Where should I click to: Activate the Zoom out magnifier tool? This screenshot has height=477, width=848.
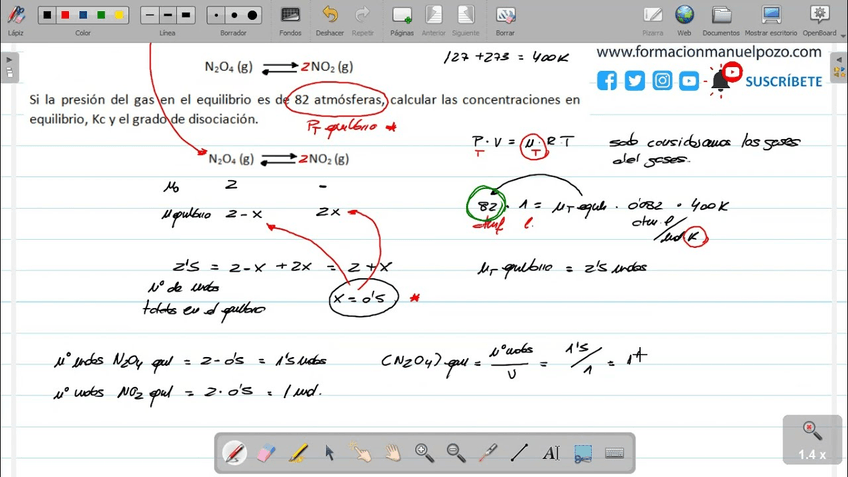456,453
